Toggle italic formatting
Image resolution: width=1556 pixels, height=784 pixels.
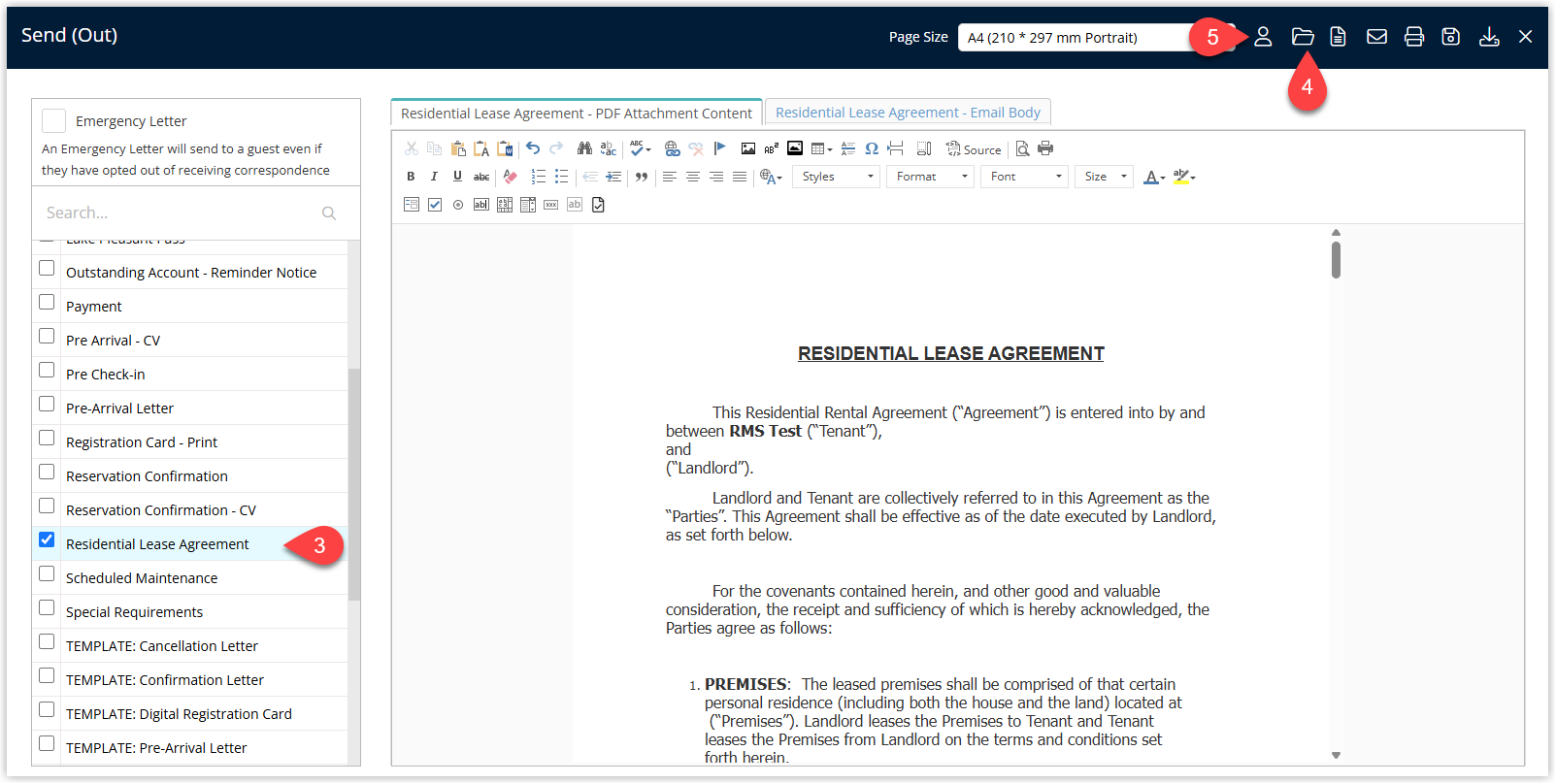434,177
